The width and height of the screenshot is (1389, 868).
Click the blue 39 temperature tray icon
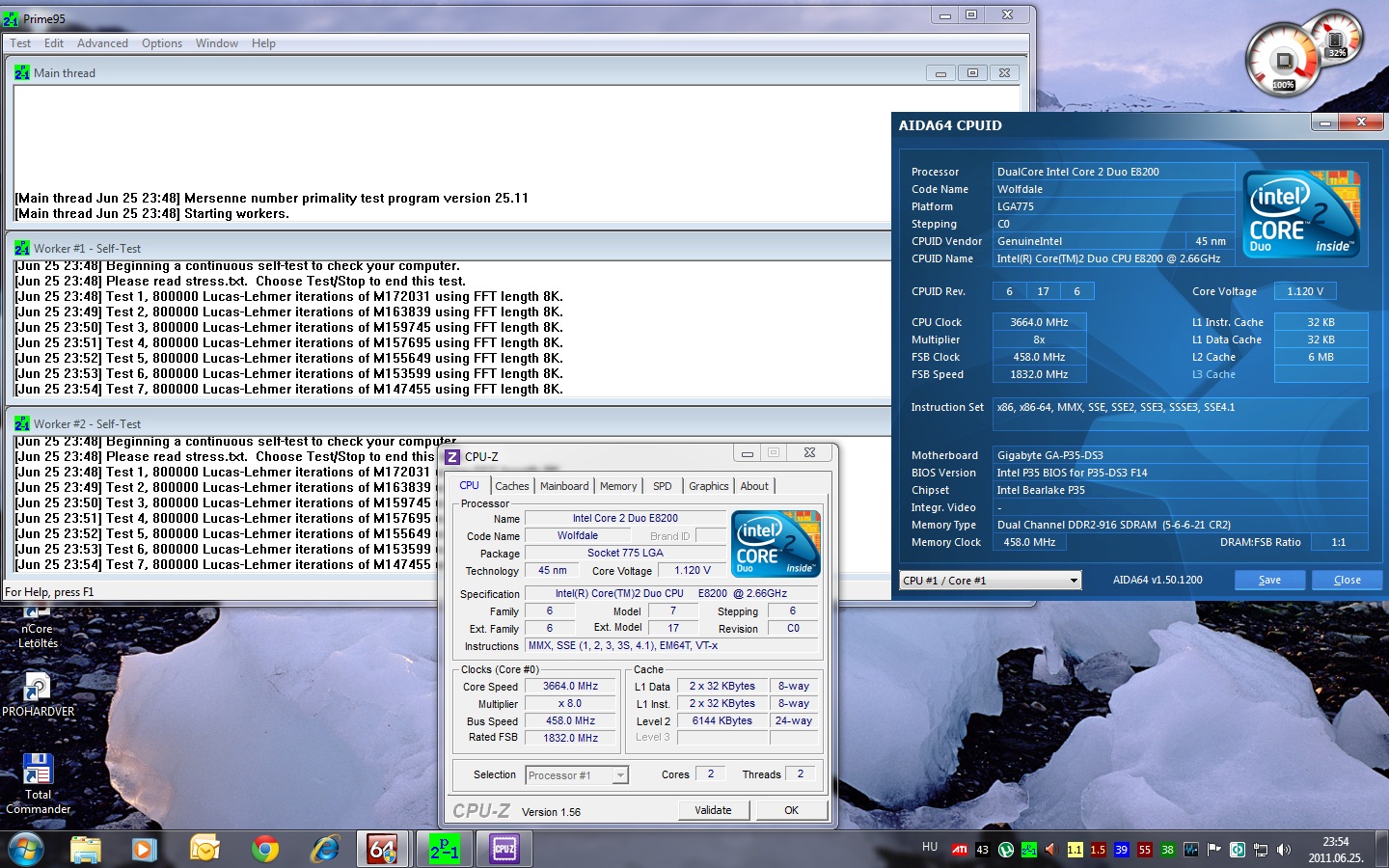[1121, 850]
